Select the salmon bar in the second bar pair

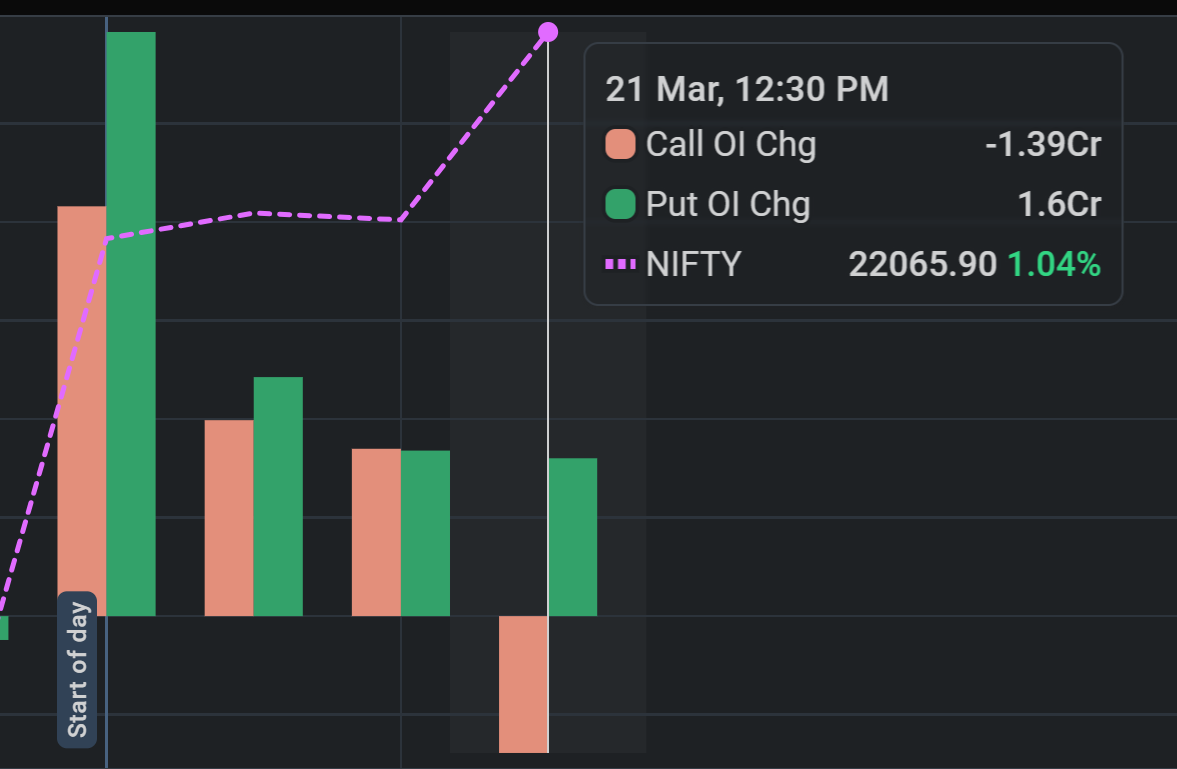coord(229,517)
